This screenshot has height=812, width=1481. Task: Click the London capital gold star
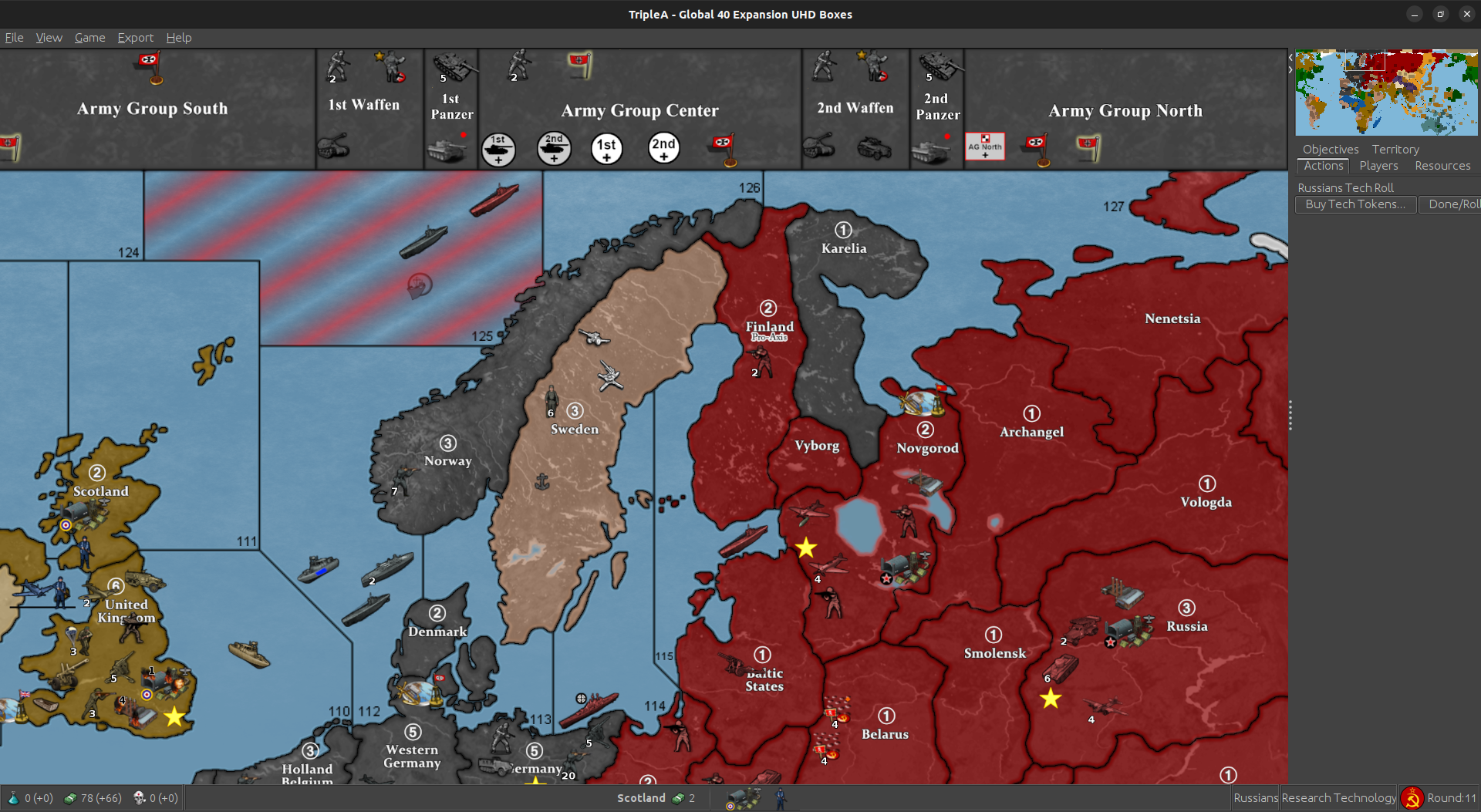[174, 717]
